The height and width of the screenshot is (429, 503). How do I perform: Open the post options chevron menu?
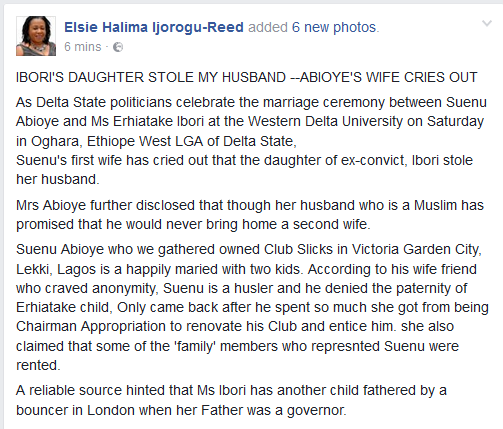coord(487,23)
